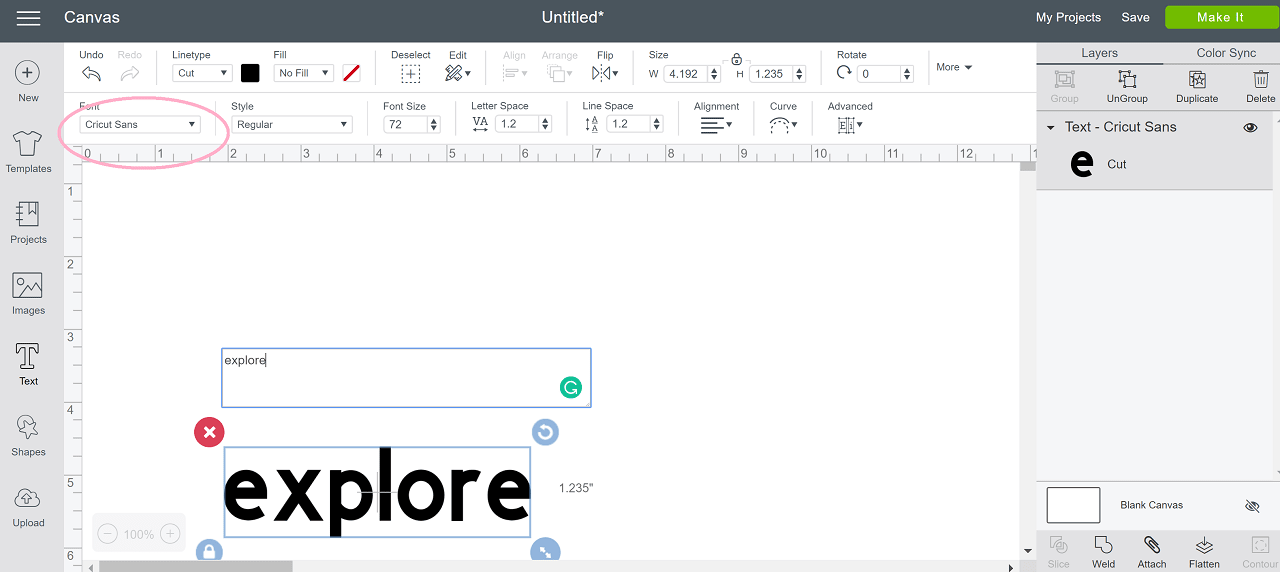This screenshot has width=1280, height=572.
Task: Toggle Blank Canvas visibility
Action: click(1252, 506)
